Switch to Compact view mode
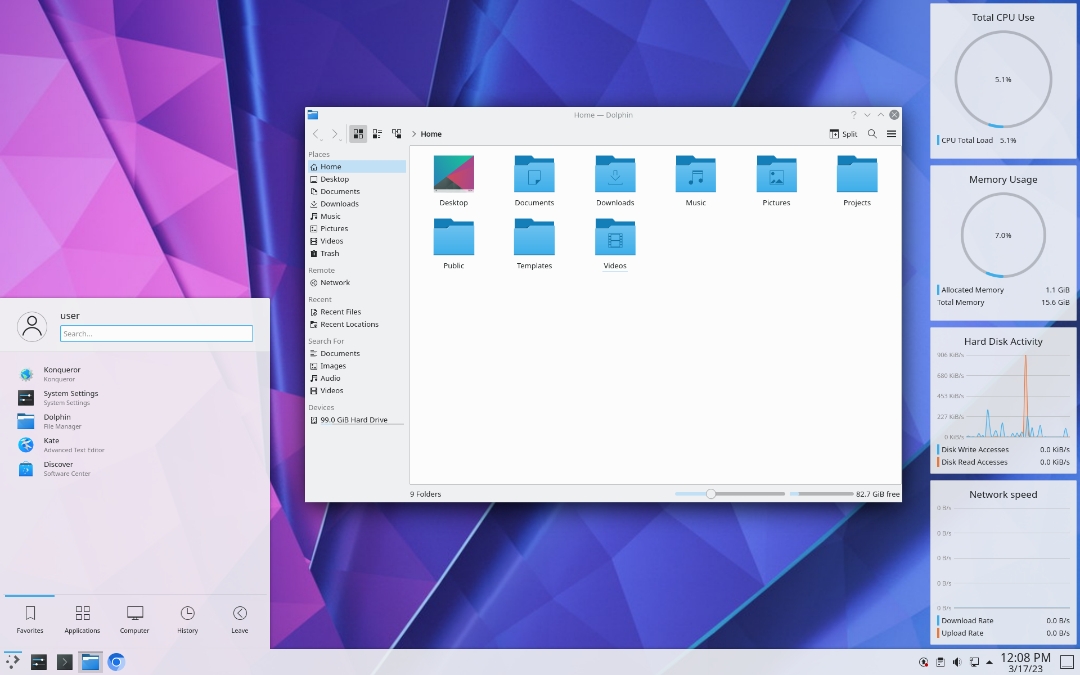 click(377, 134)
